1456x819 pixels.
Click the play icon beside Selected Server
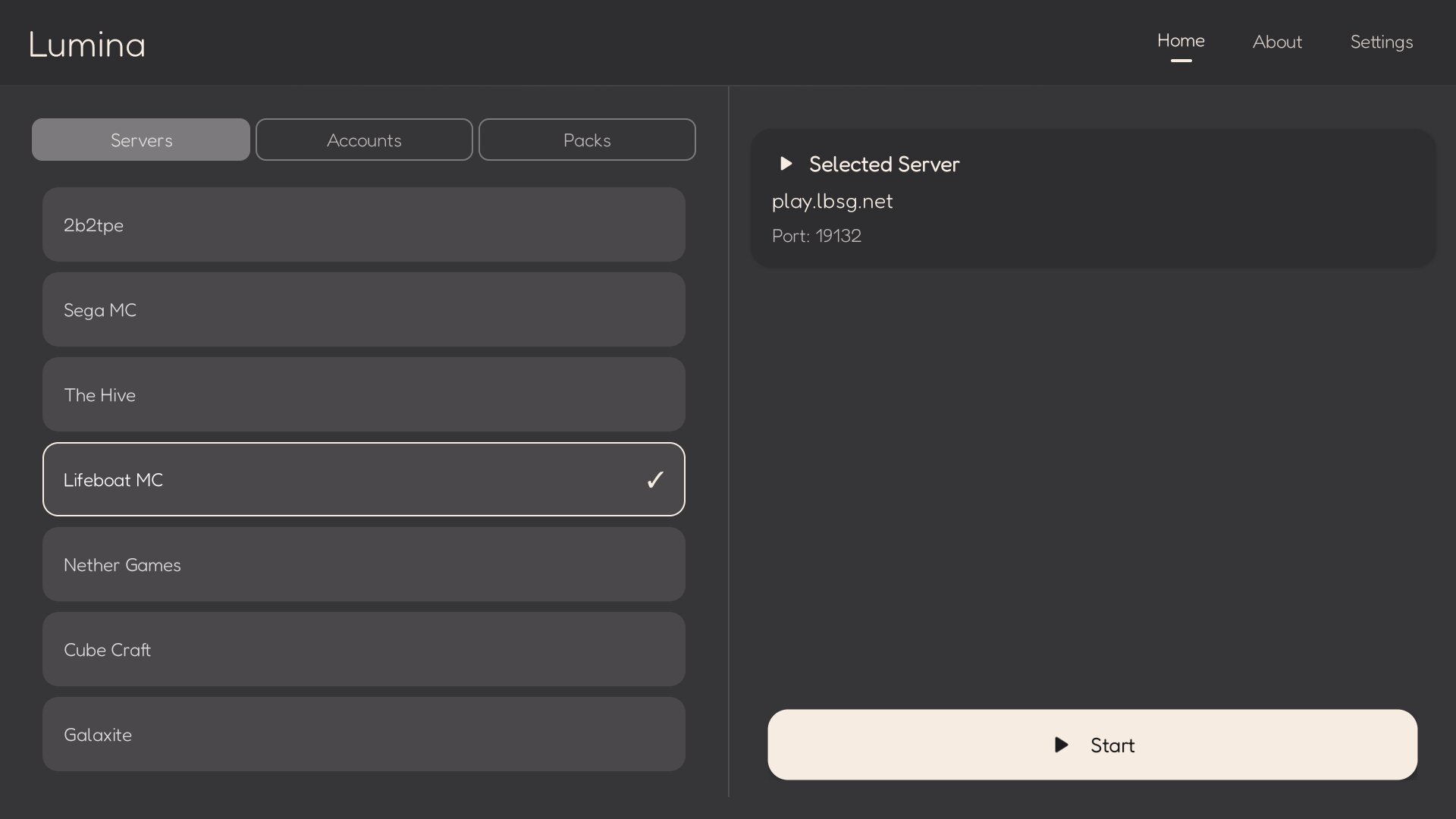[x=786, y=164]
